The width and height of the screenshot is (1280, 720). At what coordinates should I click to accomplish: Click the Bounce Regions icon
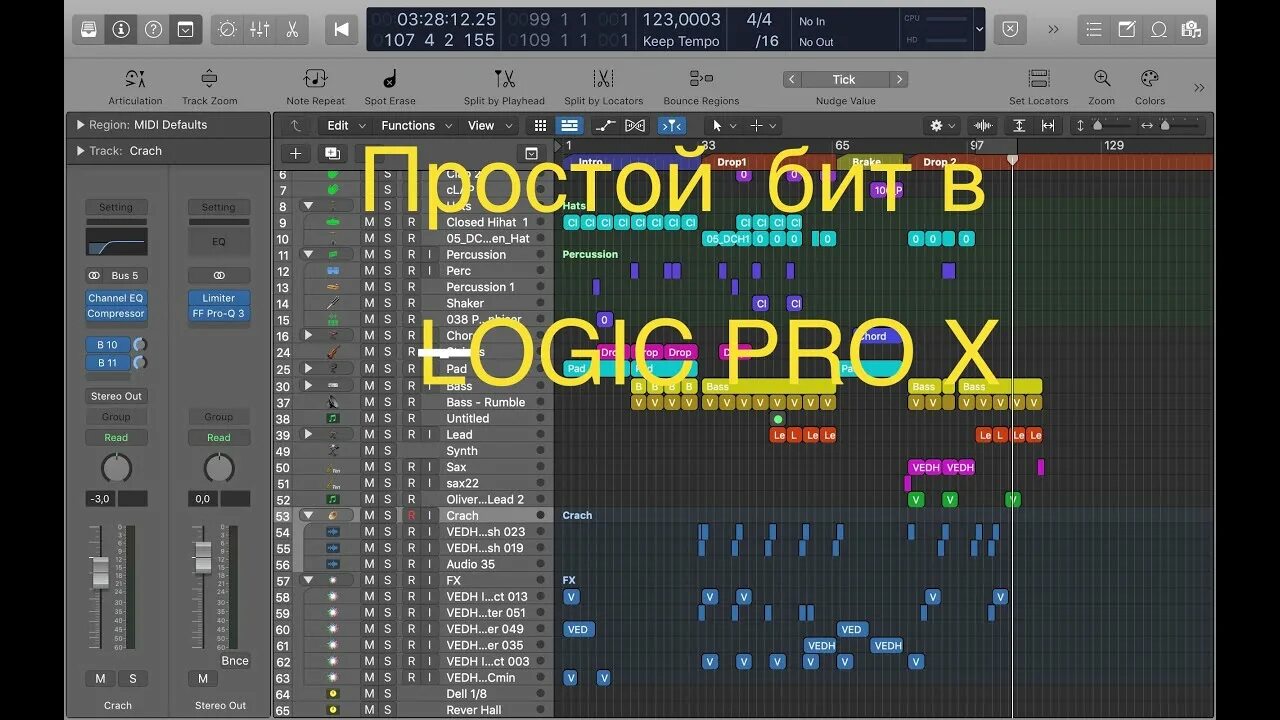[701, 79]
